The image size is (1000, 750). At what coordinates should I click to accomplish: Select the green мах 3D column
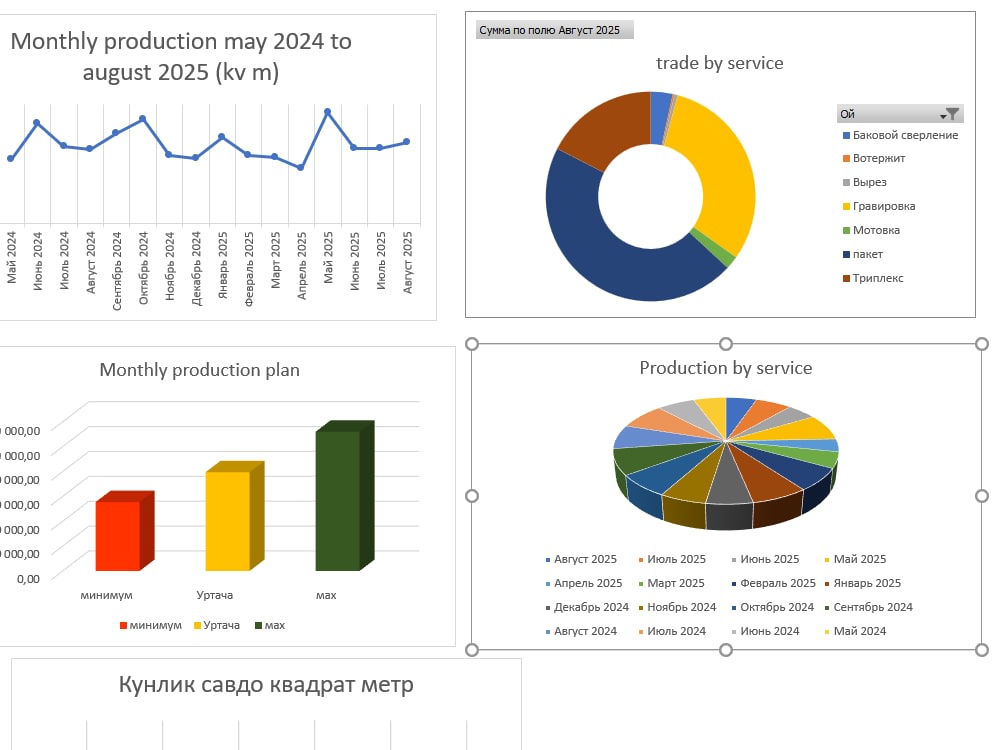pos(339,501)
